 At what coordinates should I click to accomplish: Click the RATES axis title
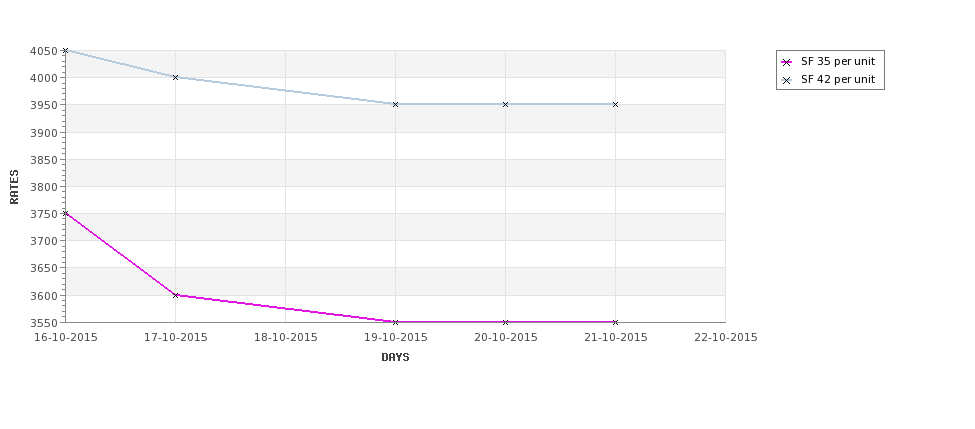pyautogui.click(x=14, y=187)
